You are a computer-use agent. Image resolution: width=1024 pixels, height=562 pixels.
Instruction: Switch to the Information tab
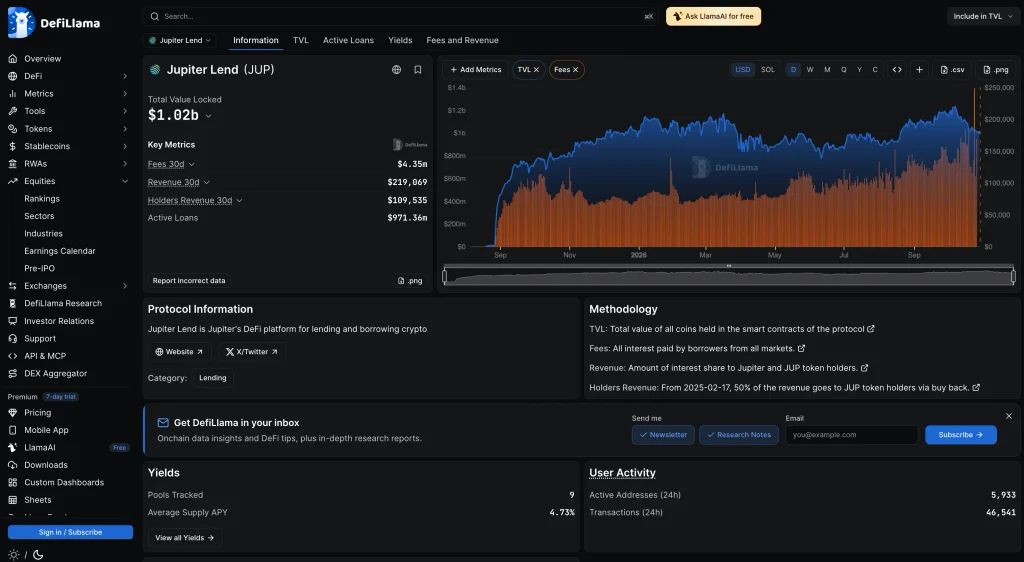click(255, 40)
